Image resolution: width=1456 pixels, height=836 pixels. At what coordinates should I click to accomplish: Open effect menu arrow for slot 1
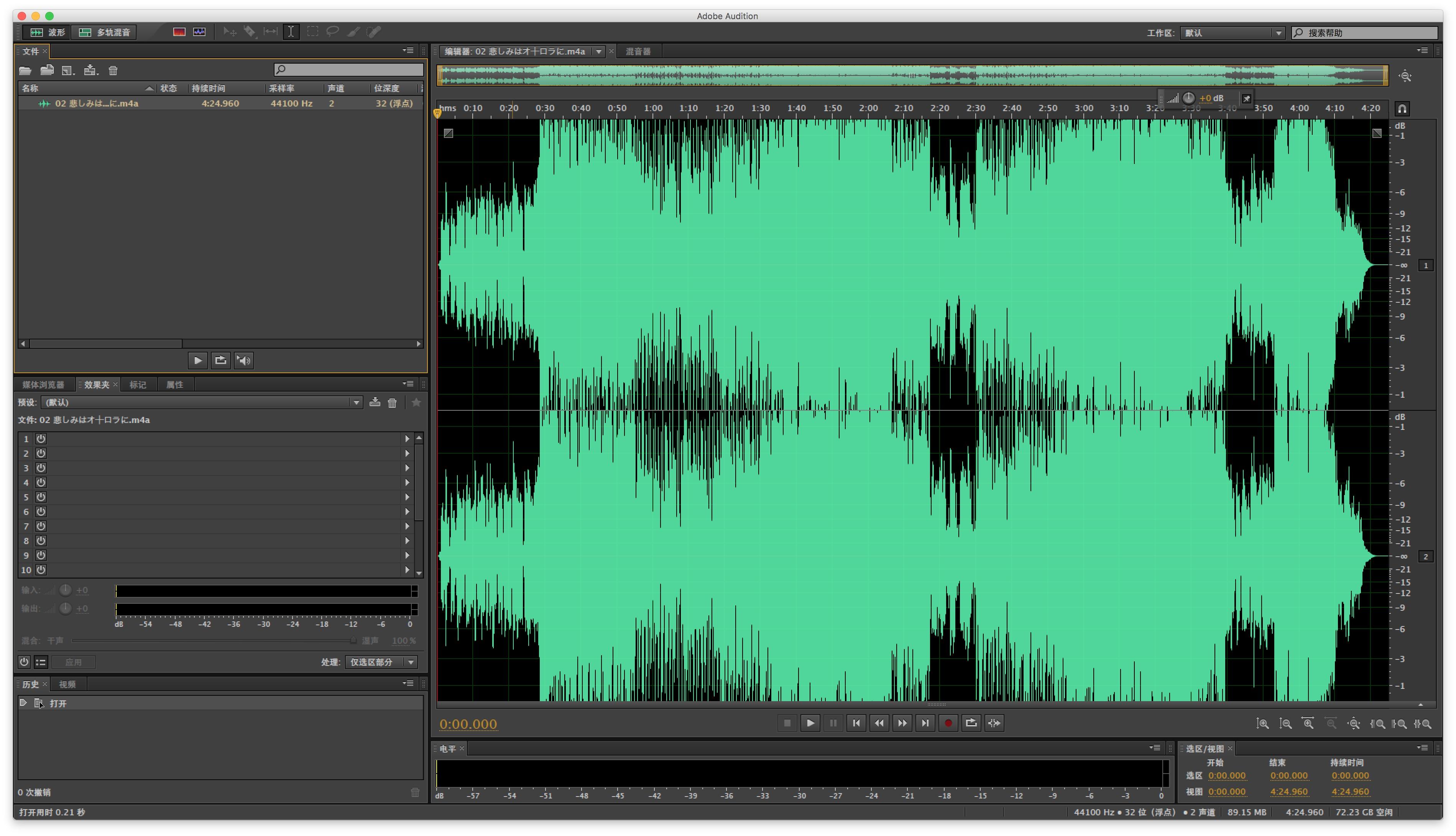pyautogui.click(x=407, y=439)
